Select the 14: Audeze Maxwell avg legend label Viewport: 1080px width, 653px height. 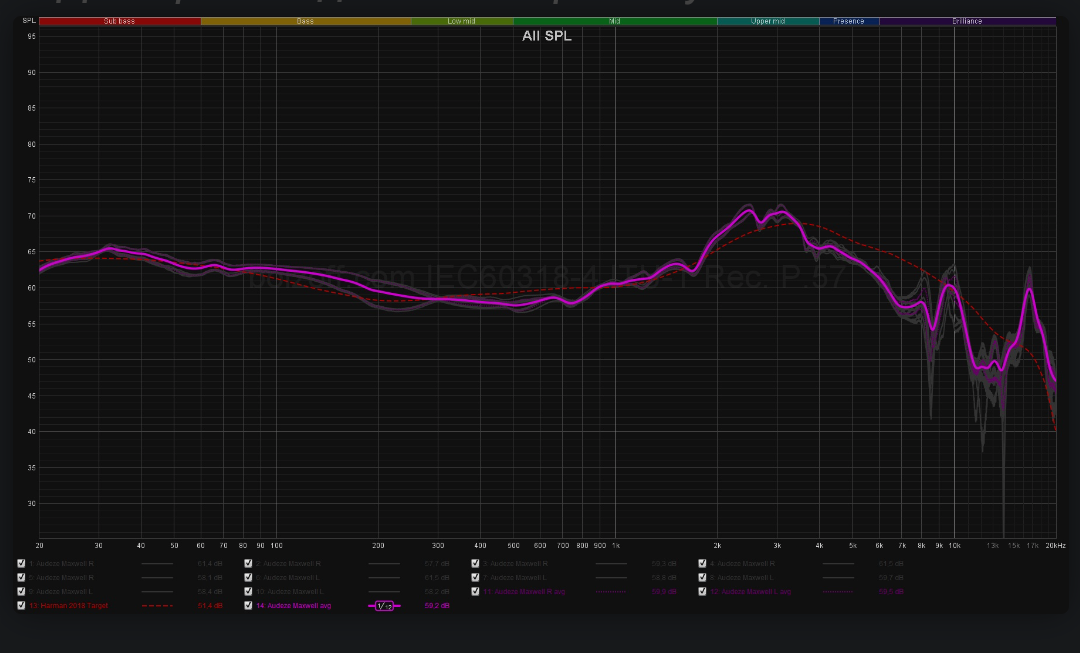pos(293,606)
